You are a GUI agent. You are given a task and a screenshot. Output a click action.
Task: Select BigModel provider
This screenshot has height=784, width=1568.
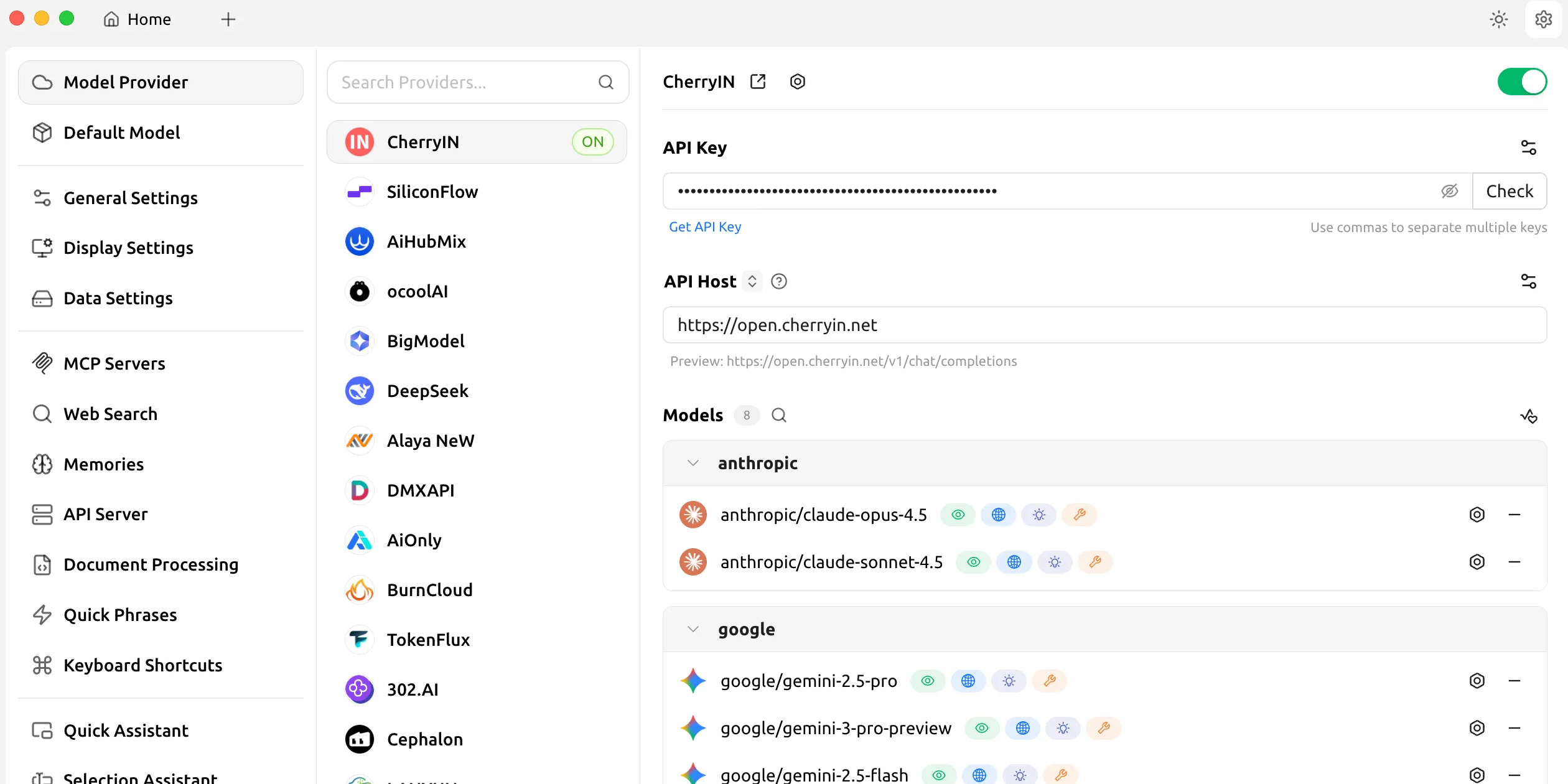click(477, 341)
